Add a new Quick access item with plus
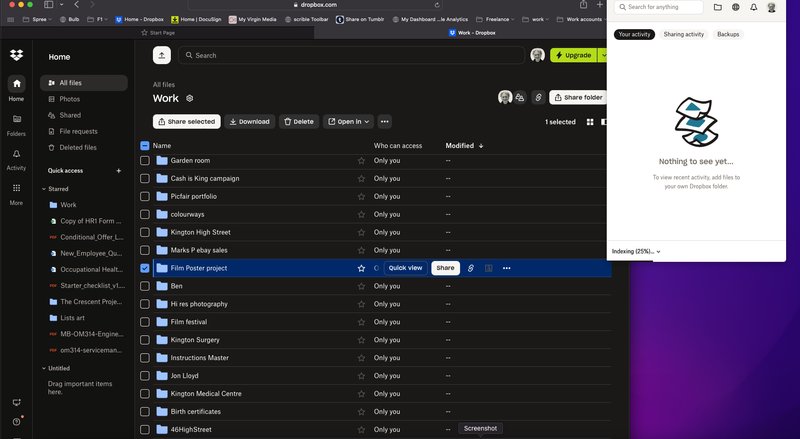 (118, 171)
